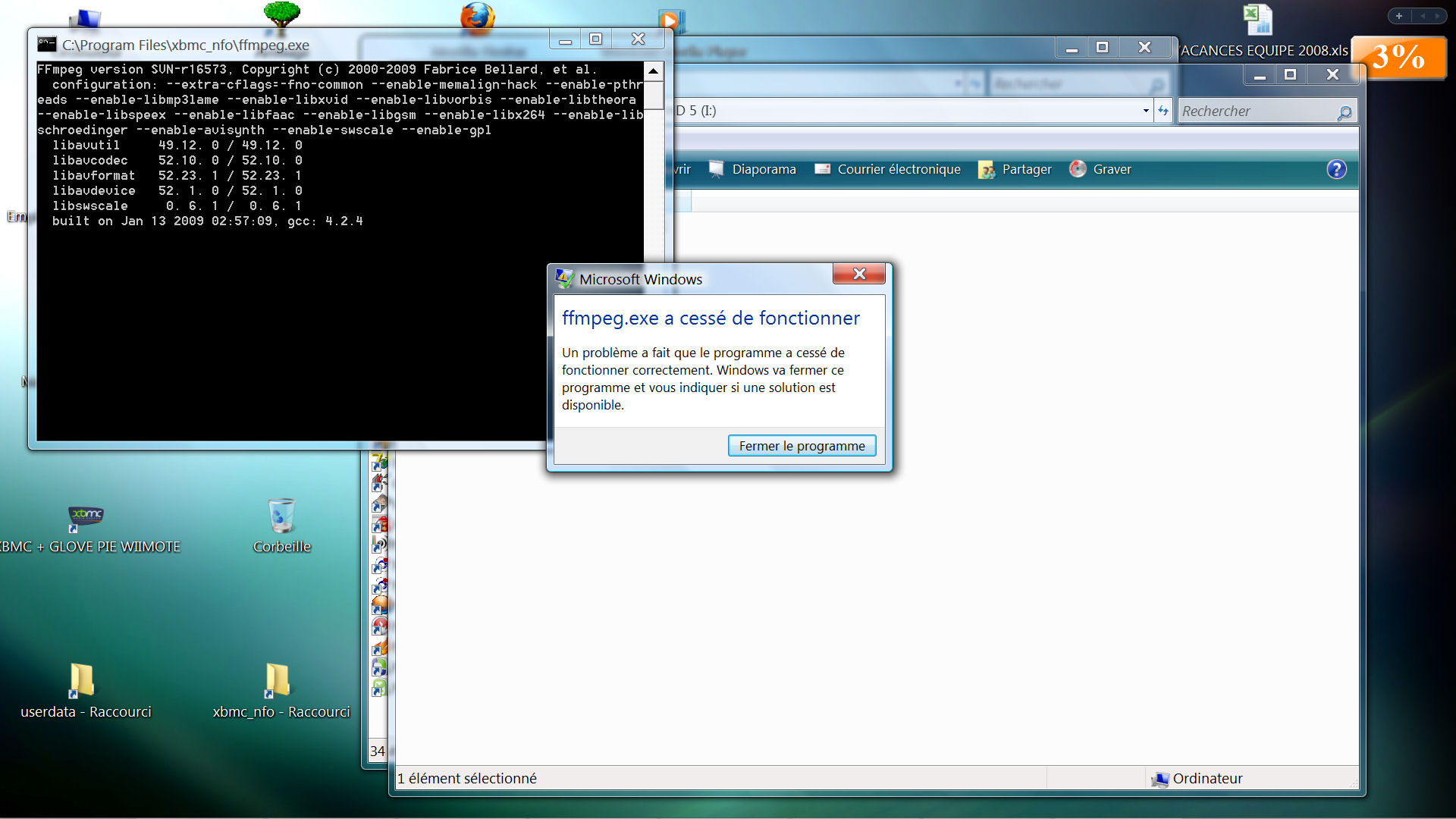Click the '34' count in rear window status

click(x=377, y=752)
